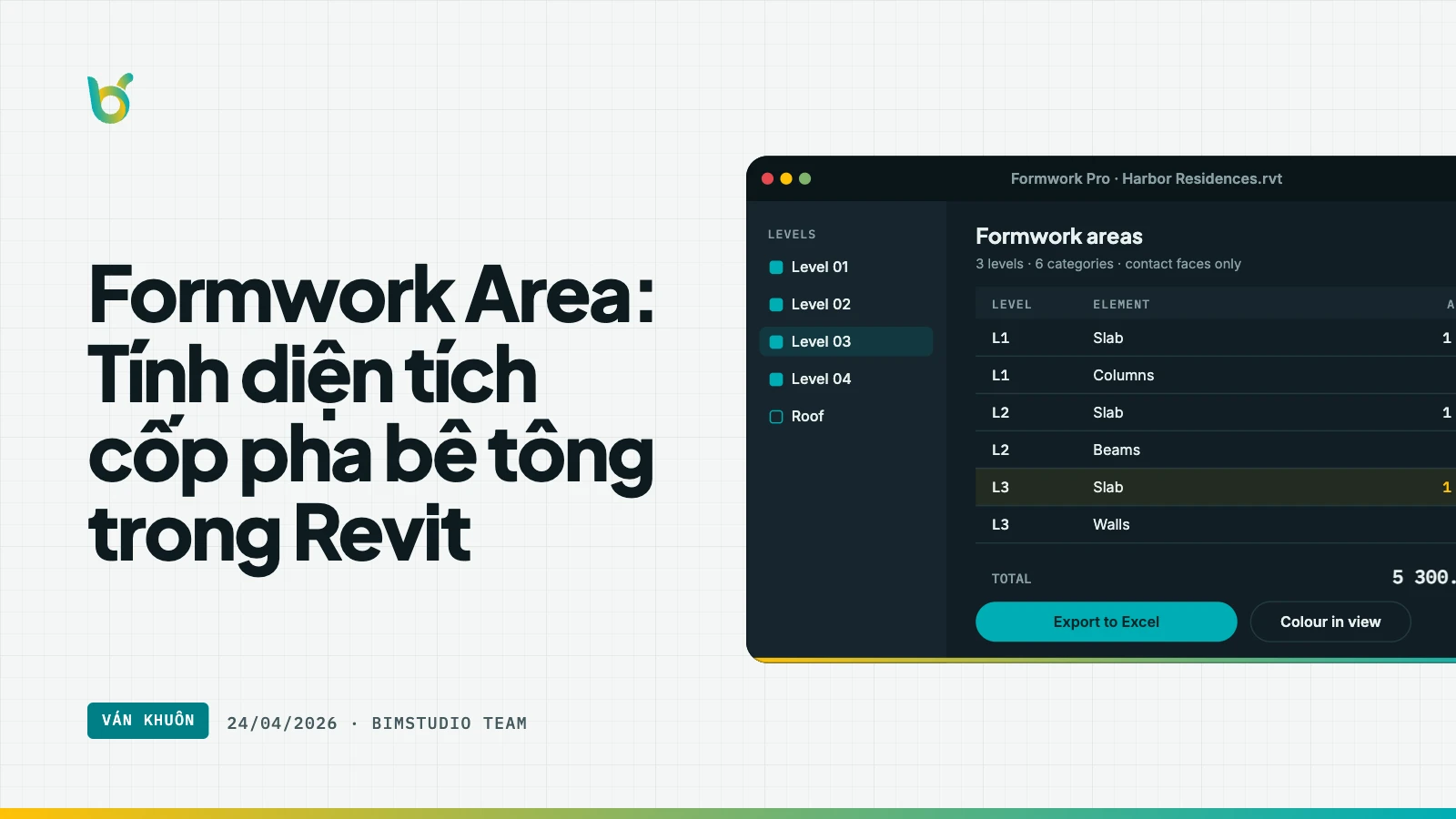1456x819 pixels.
Task: Select the L1 Slab table row
Action: [x=1216, y=338]
